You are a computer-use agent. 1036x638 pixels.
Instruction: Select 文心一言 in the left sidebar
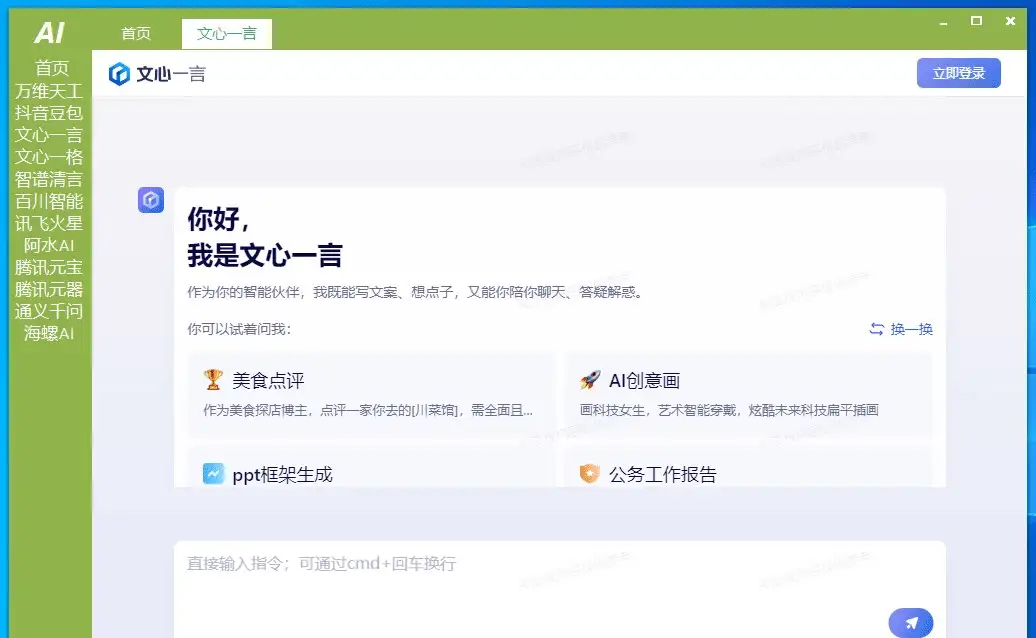49,135
